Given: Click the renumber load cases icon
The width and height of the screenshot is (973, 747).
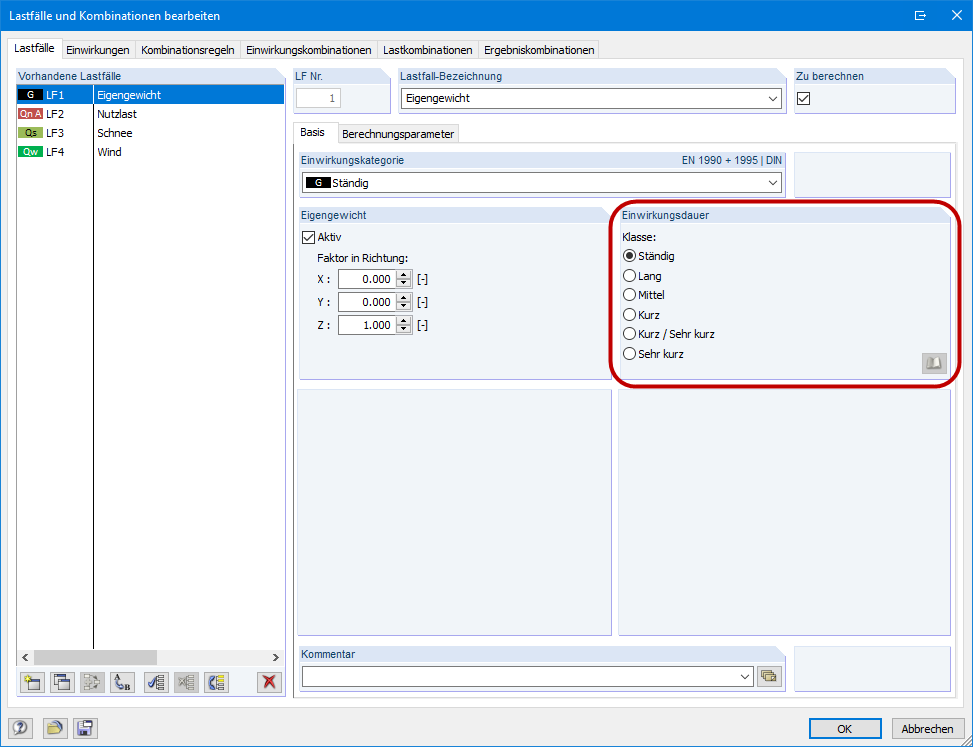Looking at the screenshot, I should (x=122, y=682).
